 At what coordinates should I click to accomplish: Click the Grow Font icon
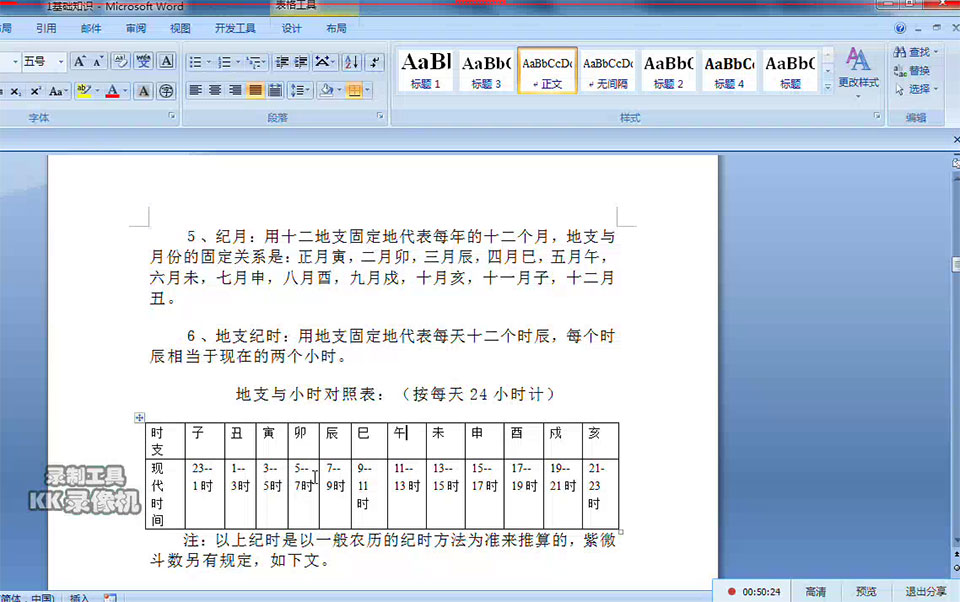point(80,61)
